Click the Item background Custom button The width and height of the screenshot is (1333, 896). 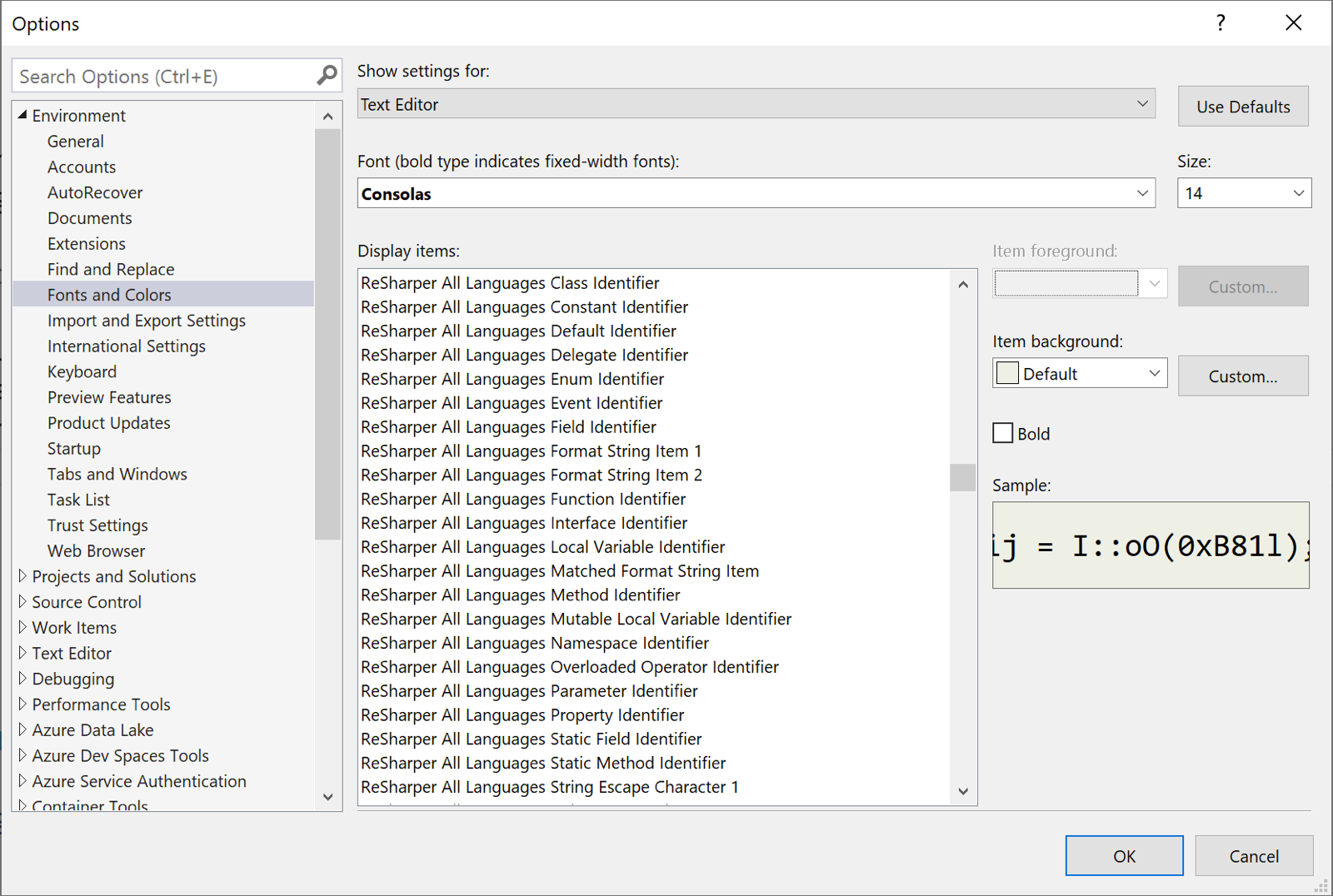pos(1243,376)
